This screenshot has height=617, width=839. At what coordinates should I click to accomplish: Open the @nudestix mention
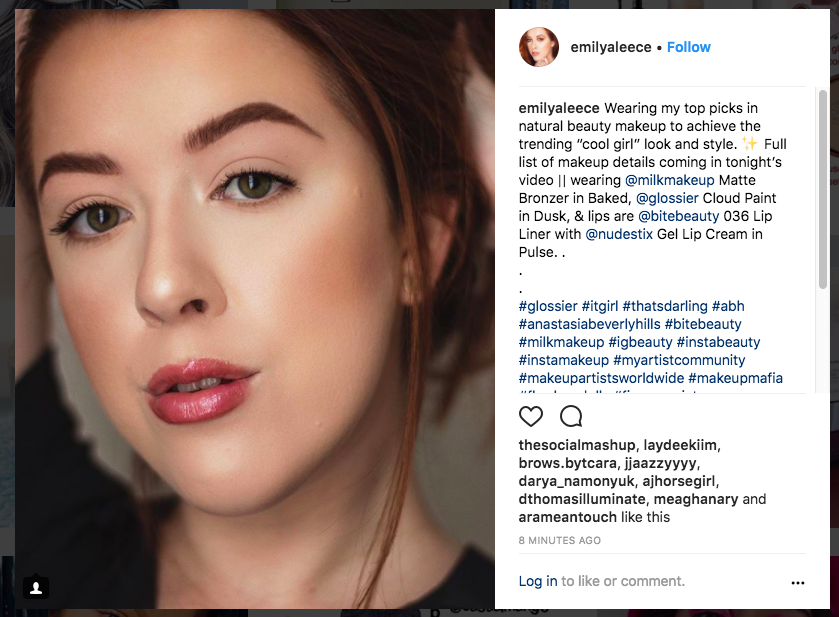click(x=619, y=234)
